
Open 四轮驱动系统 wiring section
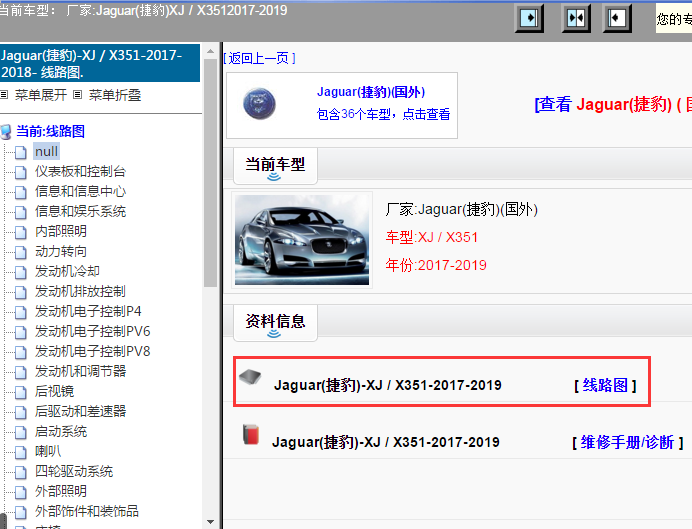point(74,471)
